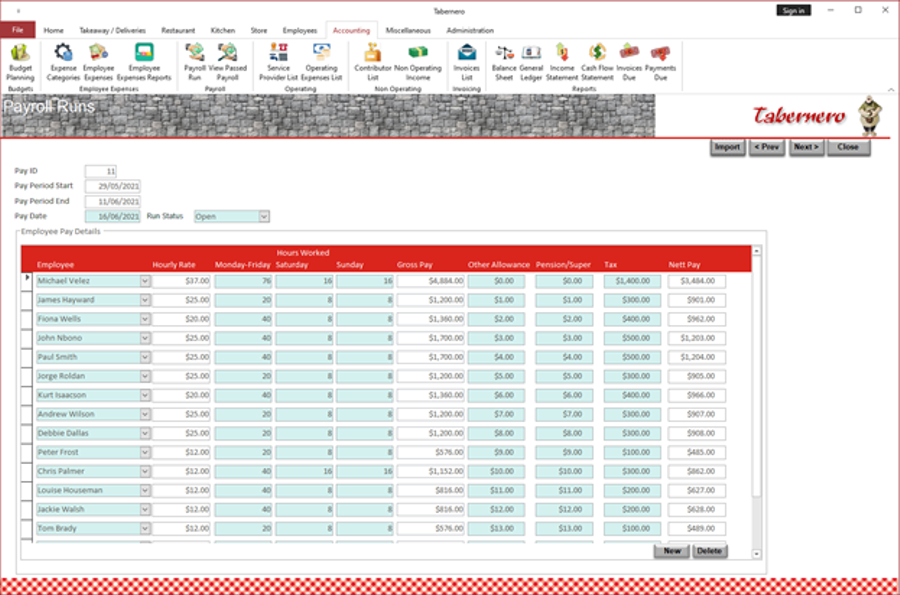Screen dimensions: 900x595
Task: Click the Hourly Rate for Fiona Wells
Action: pos(181,319)
